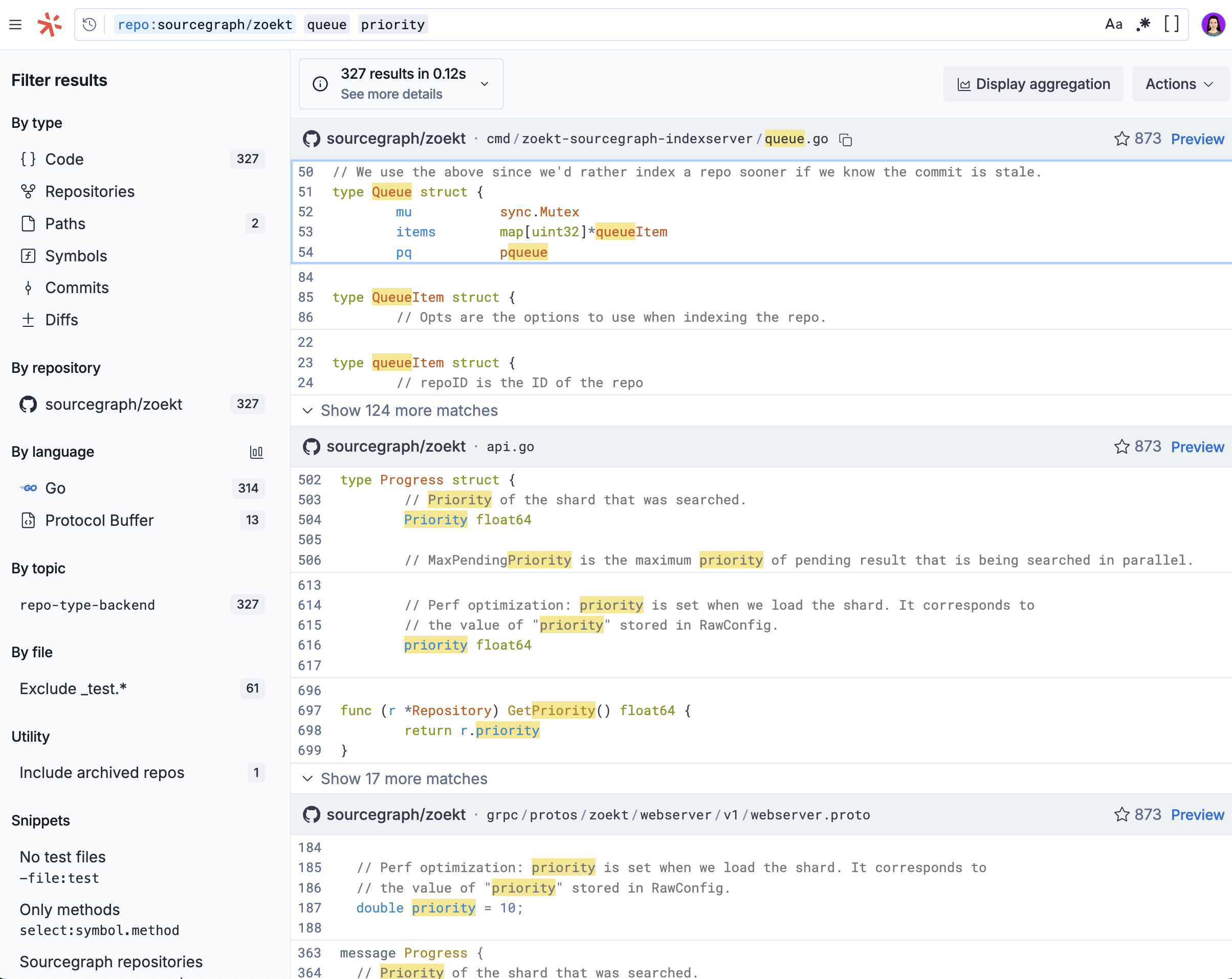Filter by Protocol Buffer language
Screen dimensions: 1232x979
click(x=142, y=520)
